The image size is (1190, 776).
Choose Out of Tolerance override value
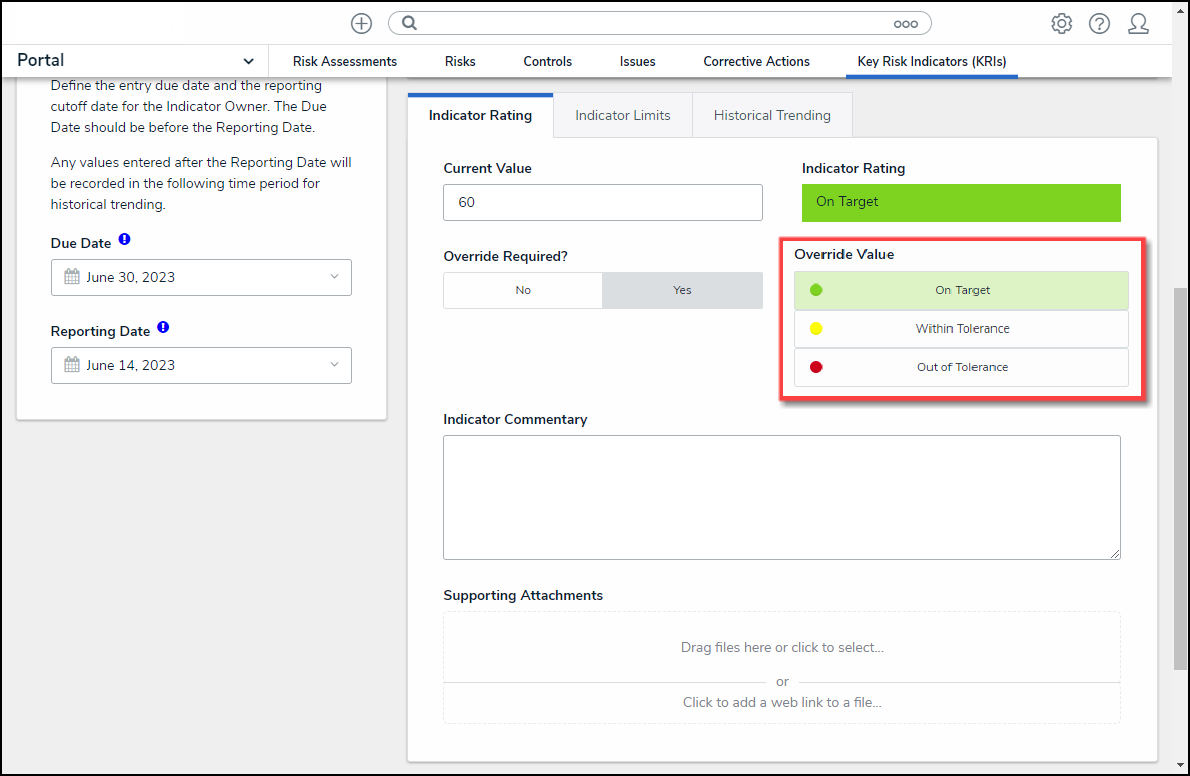point(961,367)
